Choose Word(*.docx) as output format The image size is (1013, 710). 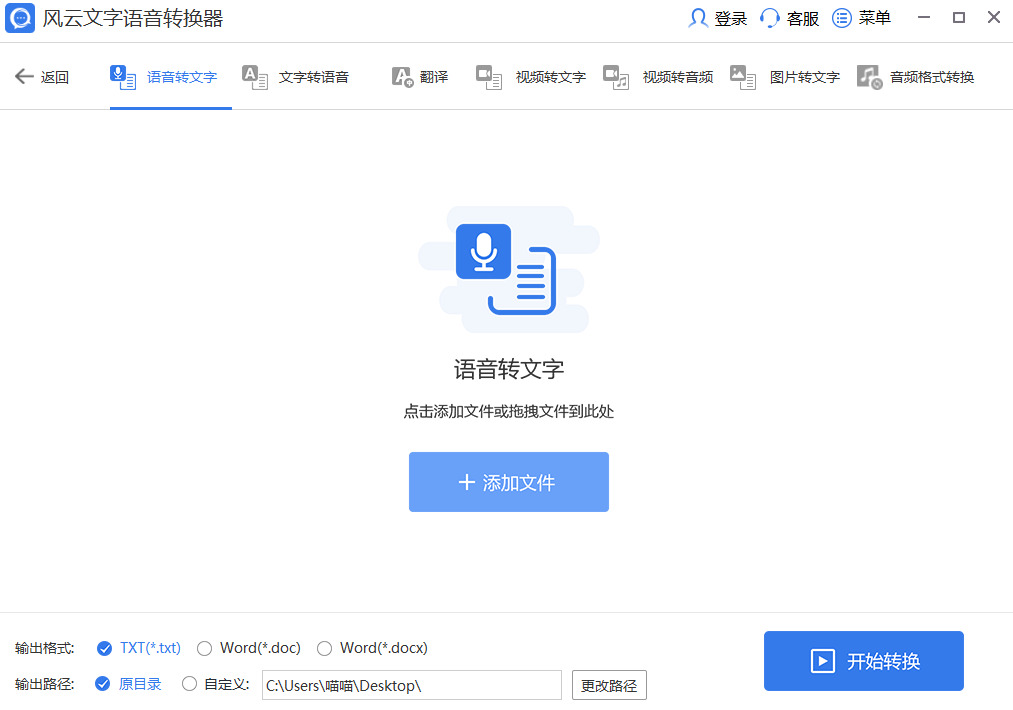(371, 648)
